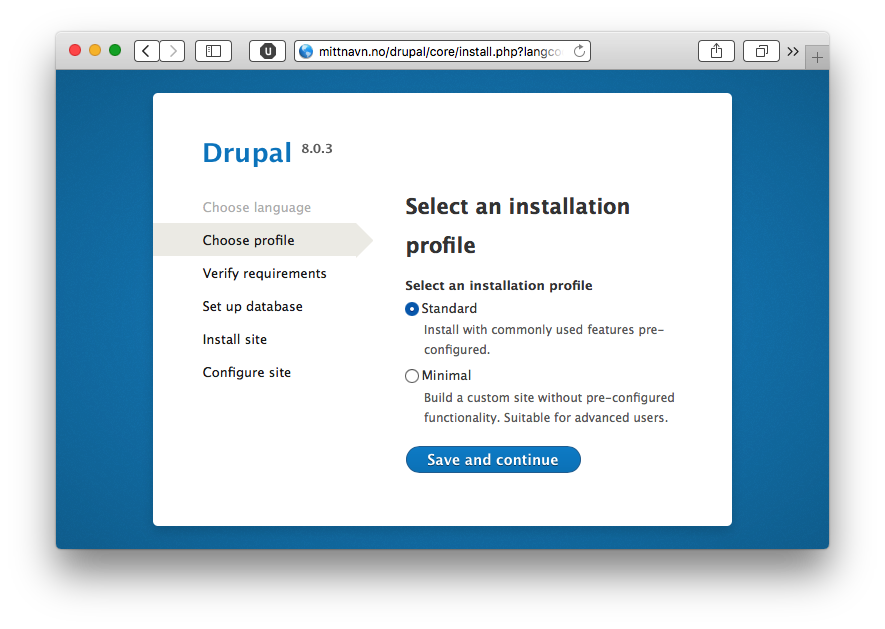This screenshot has width=885, height=629.
Task: Go forward with the Safari forward arrow
Action: coord(172,51)
